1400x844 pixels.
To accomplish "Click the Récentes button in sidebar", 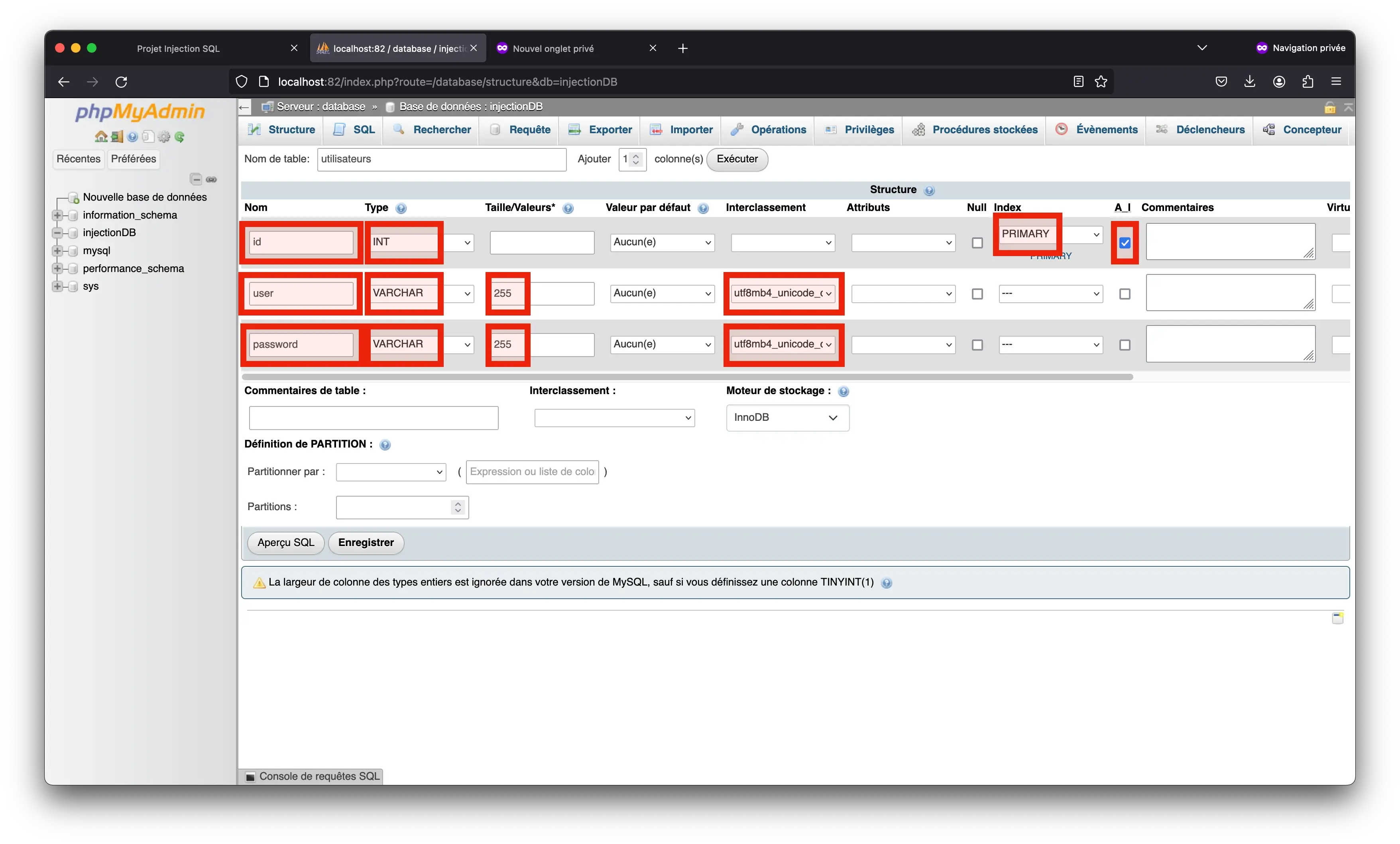I will tap(79, 159).
